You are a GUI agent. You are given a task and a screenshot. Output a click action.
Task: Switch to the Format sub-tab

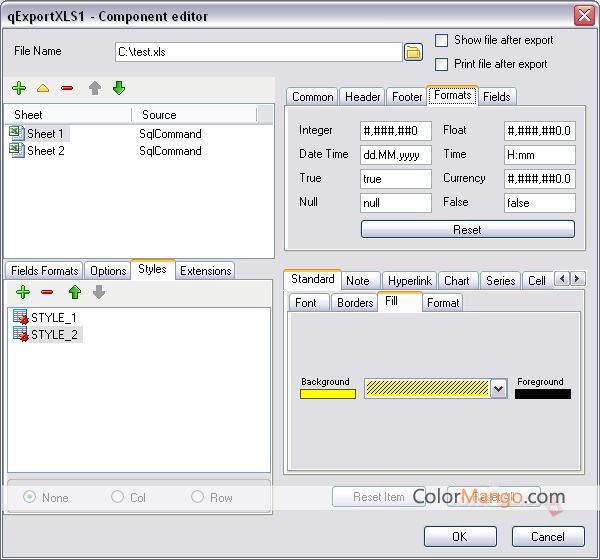click(443, 303)
